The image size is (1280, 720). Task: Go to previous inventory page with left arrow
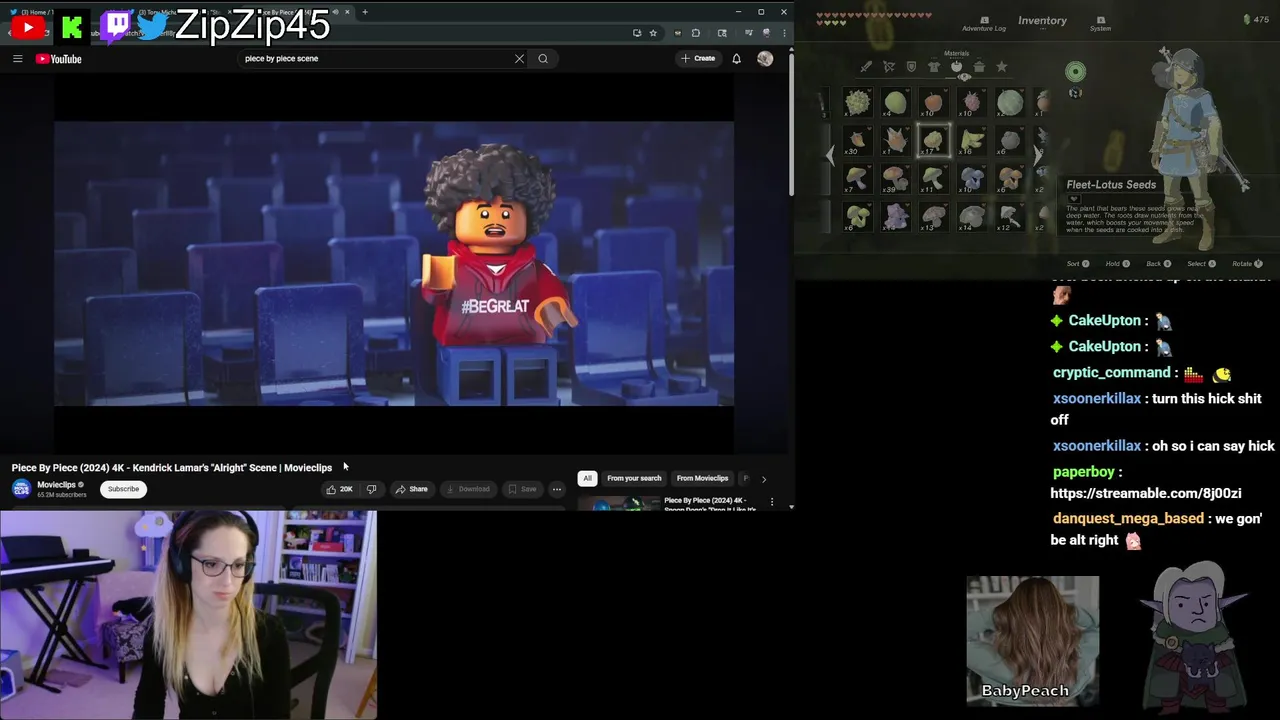pyautogui.click(x=829, y=155)
